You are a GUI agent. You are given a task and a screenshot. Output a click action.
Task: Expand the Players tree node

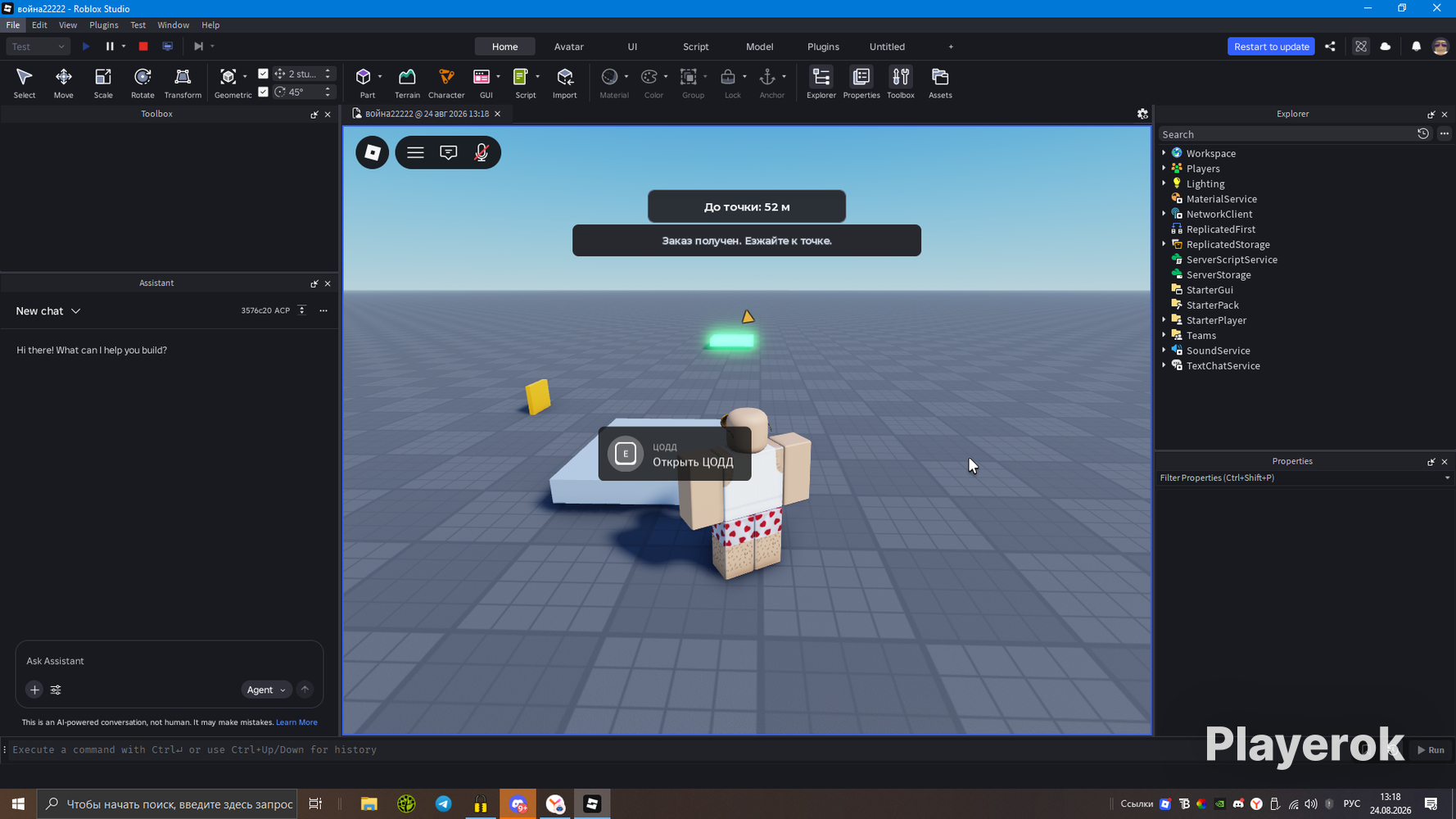click(x=1164, y=168)
